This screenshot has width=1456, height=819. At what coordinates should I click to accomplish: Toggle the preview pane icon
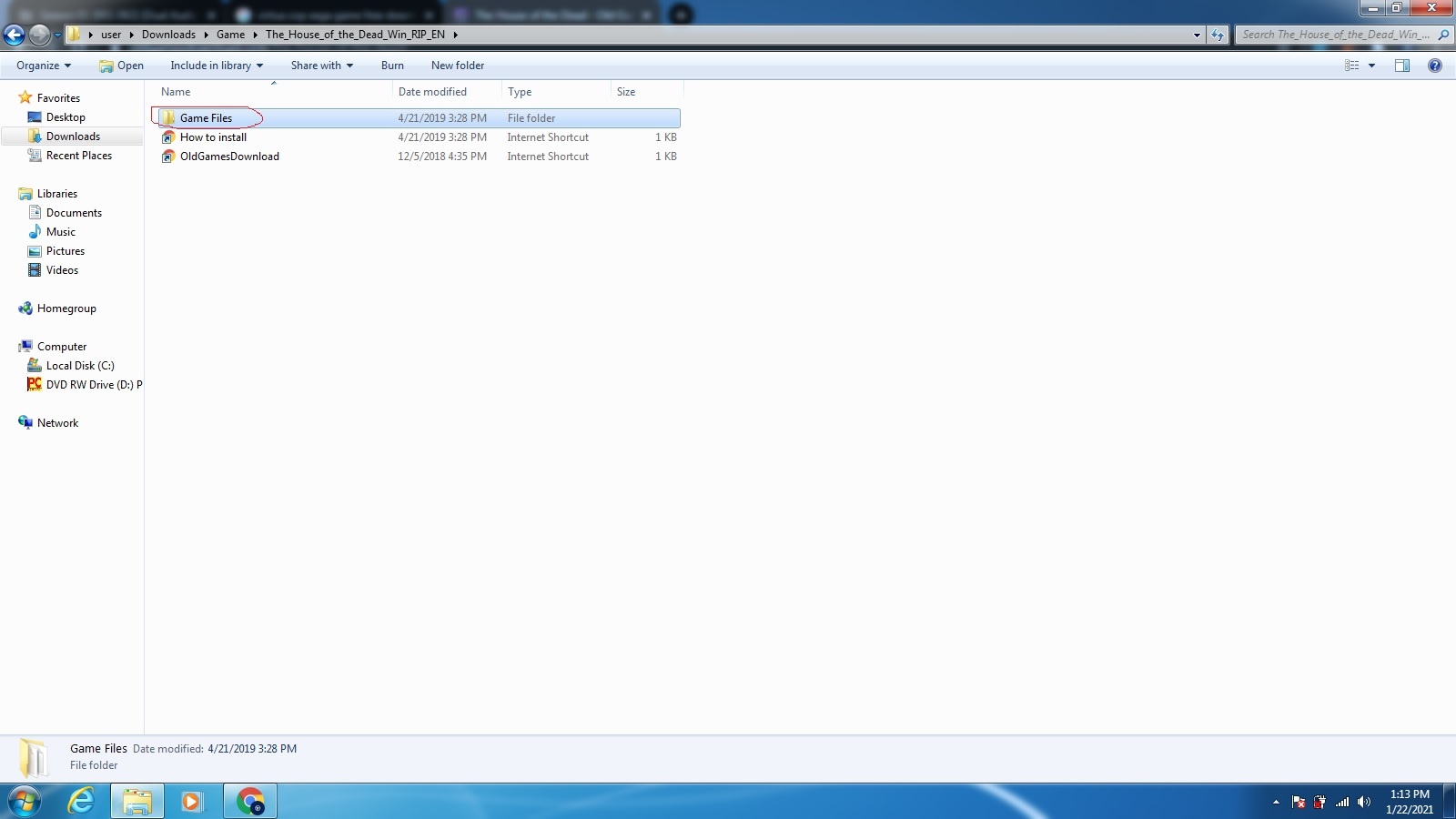coord(1402,66)
